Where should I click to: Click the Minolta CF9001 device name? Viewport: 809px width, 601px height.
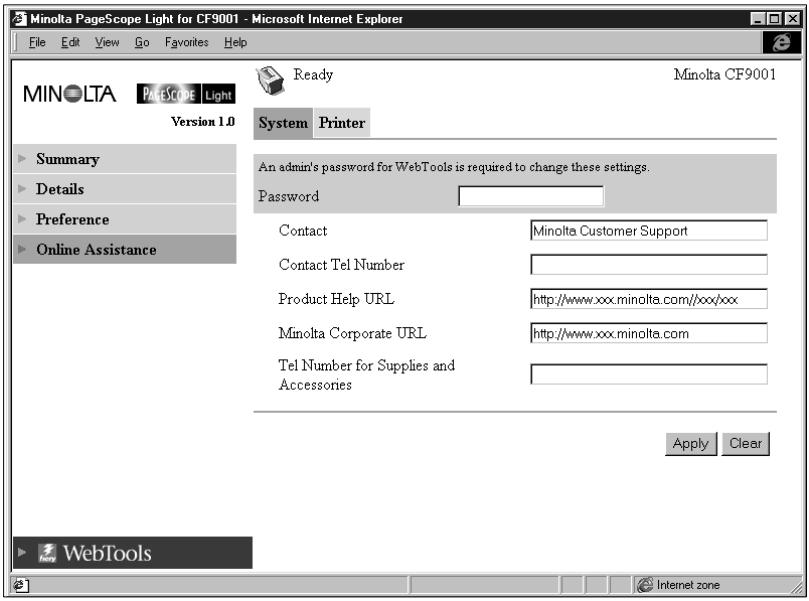724,75
